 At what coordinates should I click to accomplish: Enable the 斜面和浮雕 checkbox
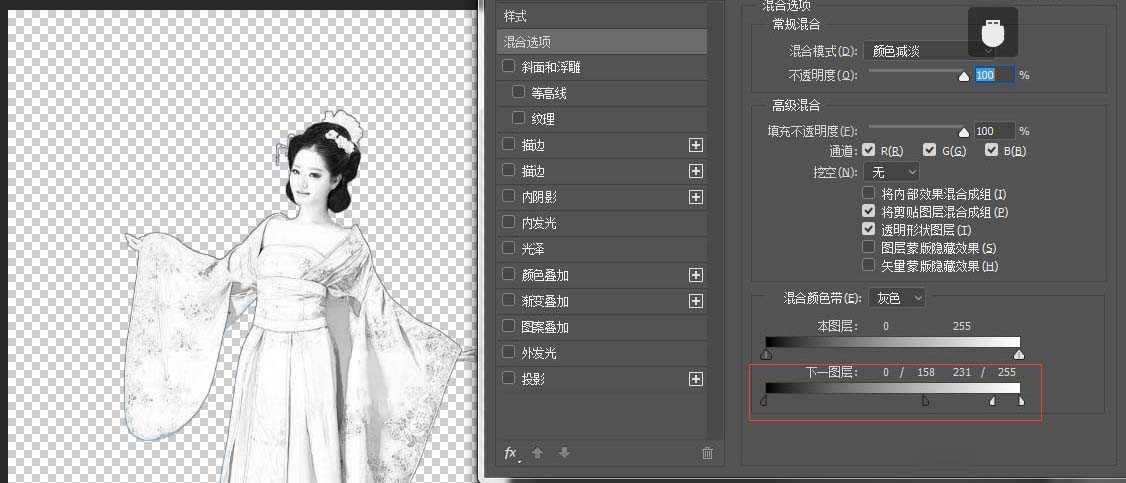click(508, 66)
